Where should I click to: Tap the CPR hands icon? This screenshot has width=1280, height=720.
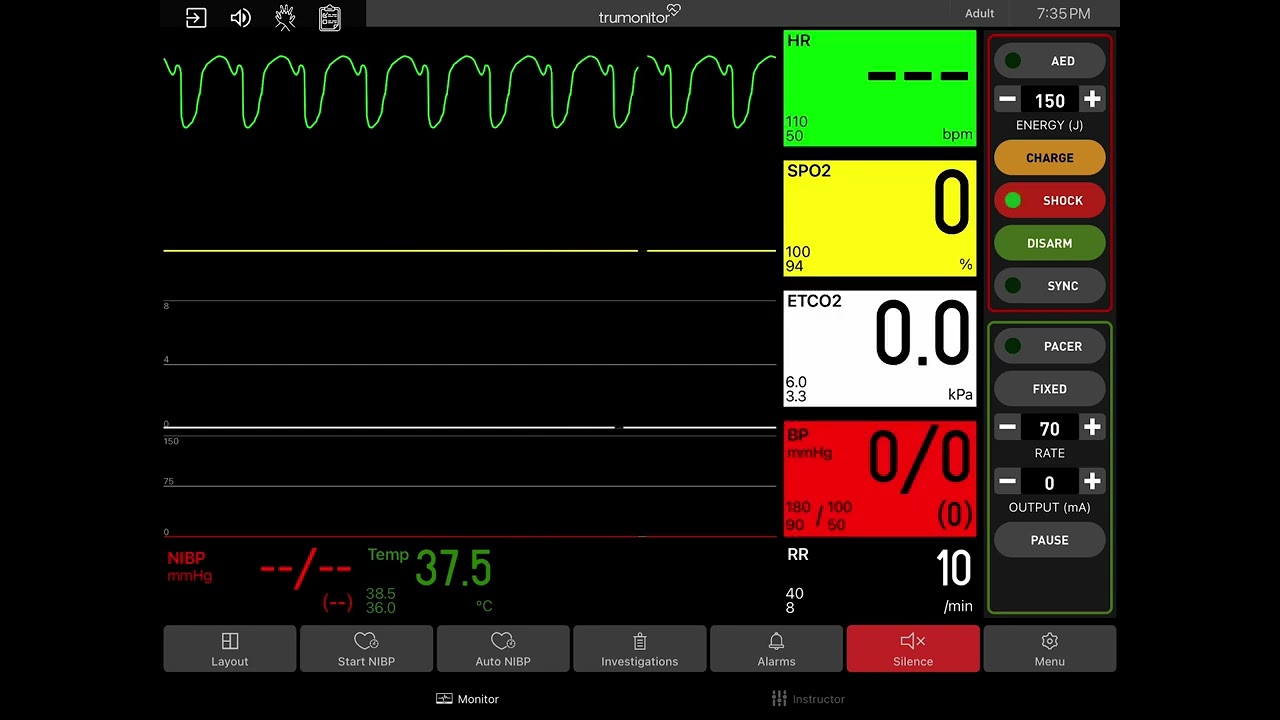pos(285,18)
